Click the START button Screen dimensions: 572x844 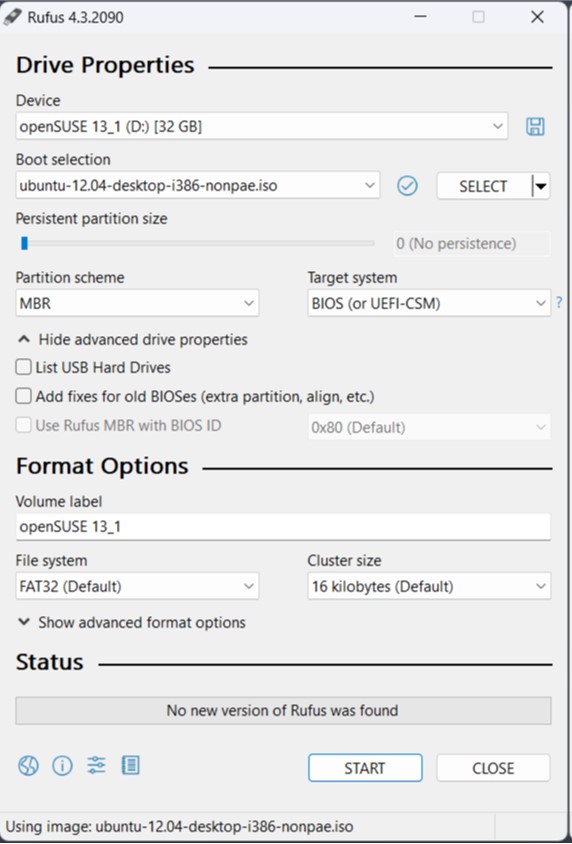click(x=365, y=768)
